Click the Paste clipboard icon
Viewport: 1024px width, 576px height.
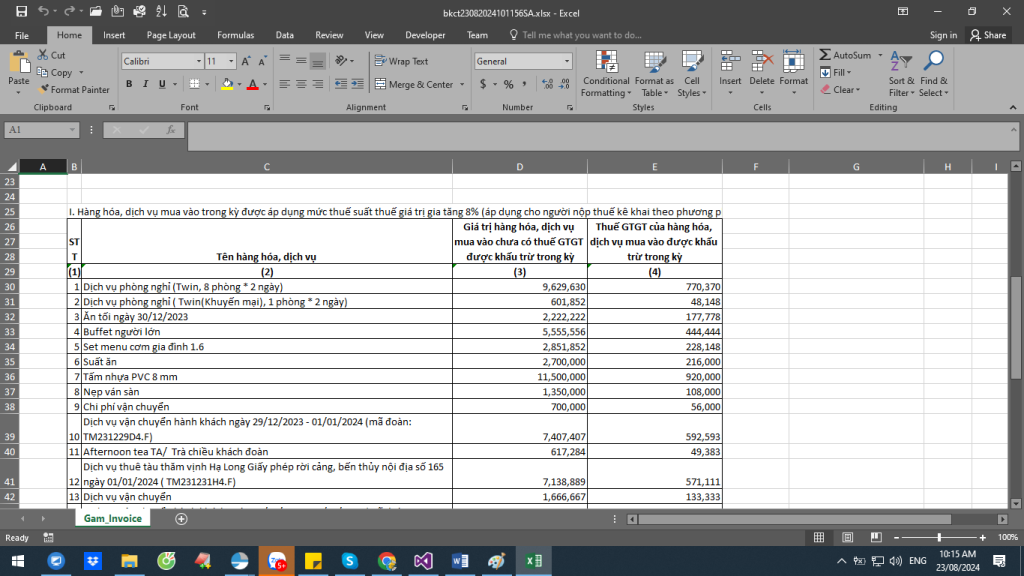[19, 63]
